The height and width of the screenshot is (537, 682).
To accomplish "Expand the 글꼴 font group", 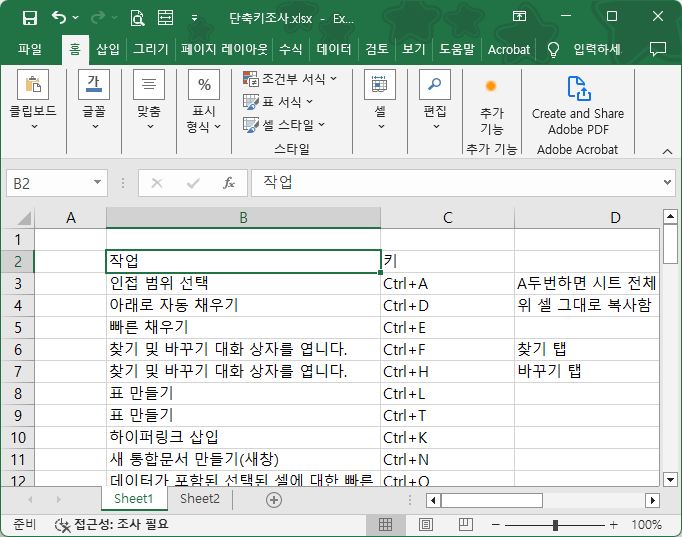I will [94, 100].
